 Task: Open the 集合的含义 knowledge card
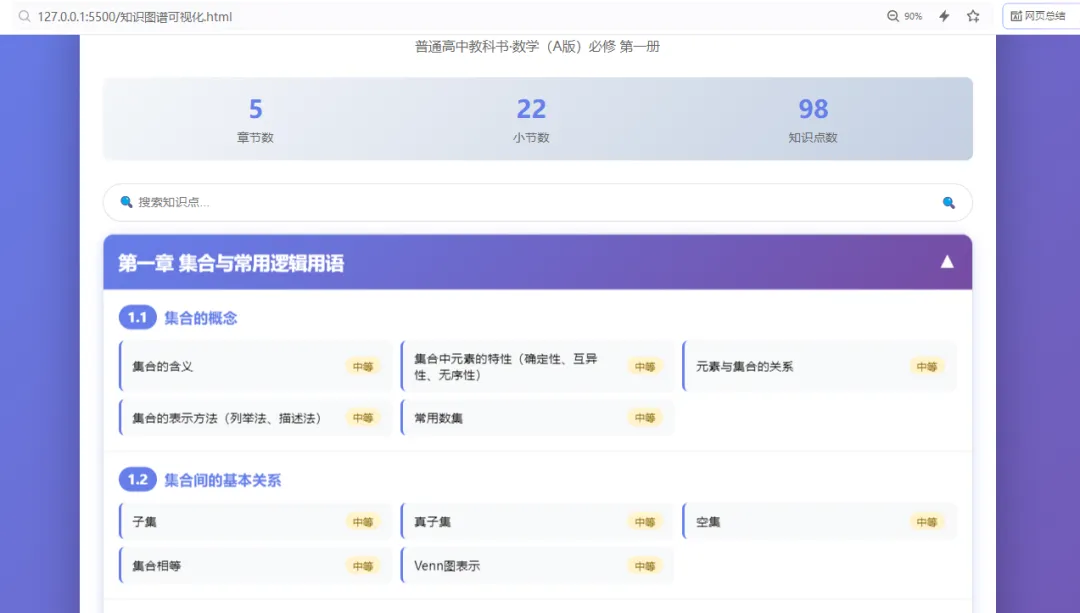256,366
